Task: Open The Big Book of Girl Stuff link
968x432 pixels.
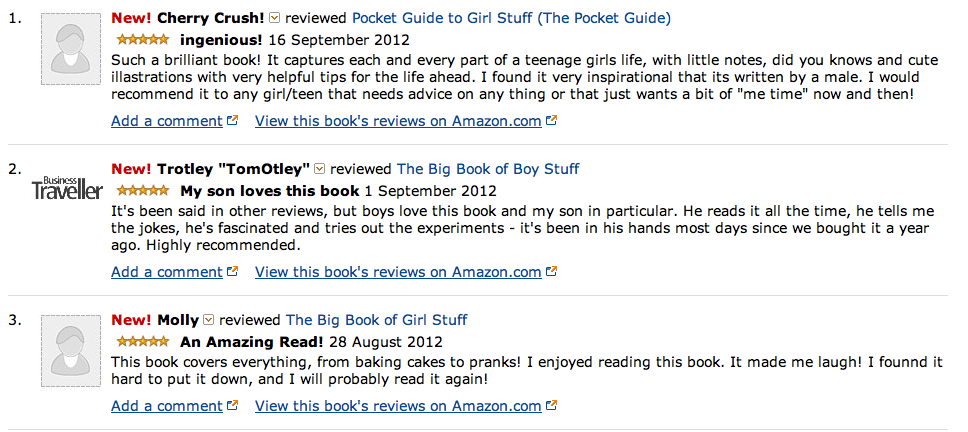Action: pos(376,320)
